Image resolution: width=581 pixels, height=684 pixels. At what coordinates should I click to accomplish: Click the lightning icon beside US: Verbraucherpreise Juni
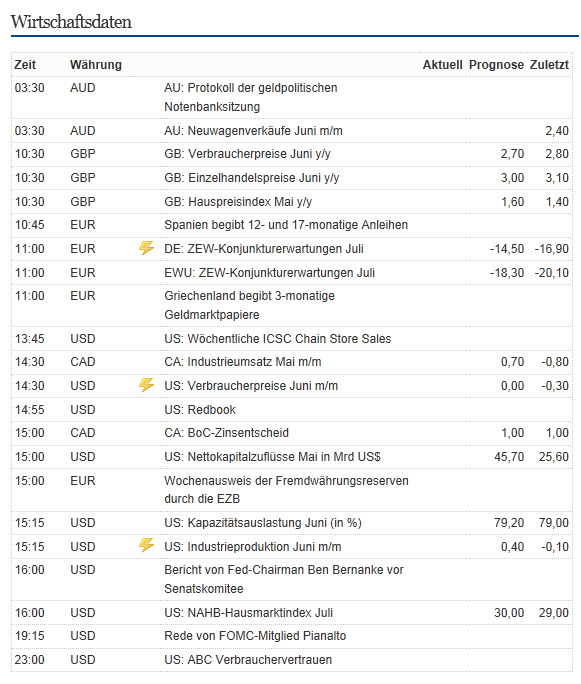pos(146,385)
